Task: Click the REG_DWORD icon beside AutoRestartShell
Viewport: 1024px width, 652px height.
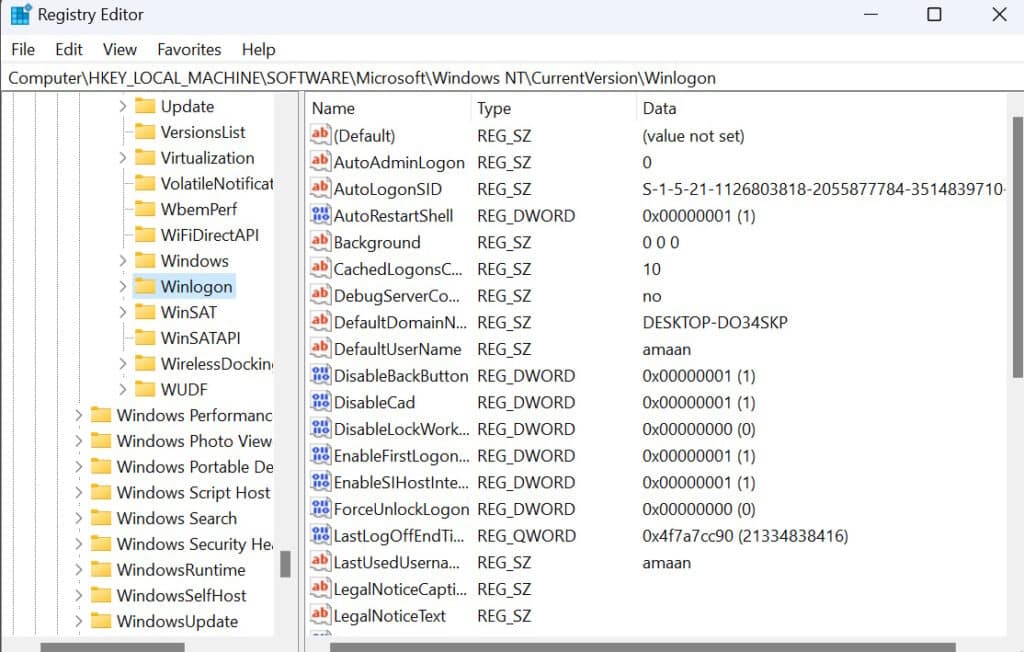Action: pos(320,215)
